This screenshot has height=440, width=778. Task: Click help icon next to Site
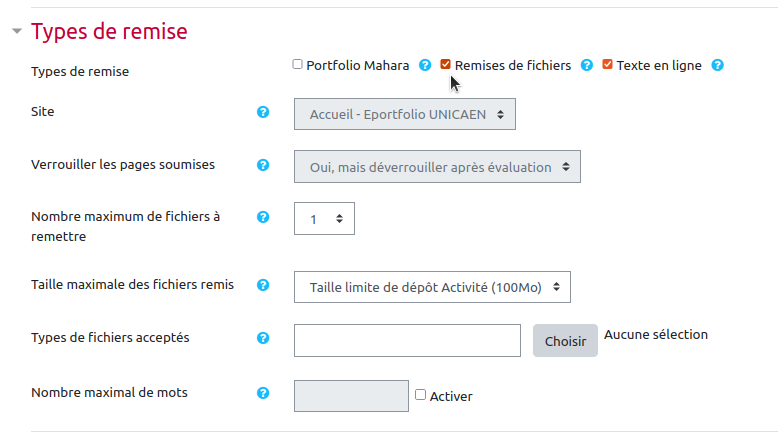coord(263,112)
